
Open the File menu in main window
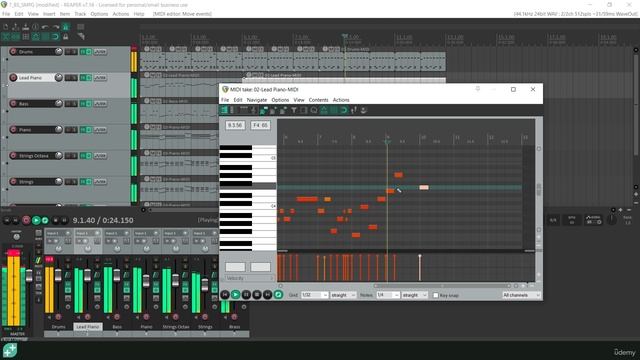coord(6,14)
